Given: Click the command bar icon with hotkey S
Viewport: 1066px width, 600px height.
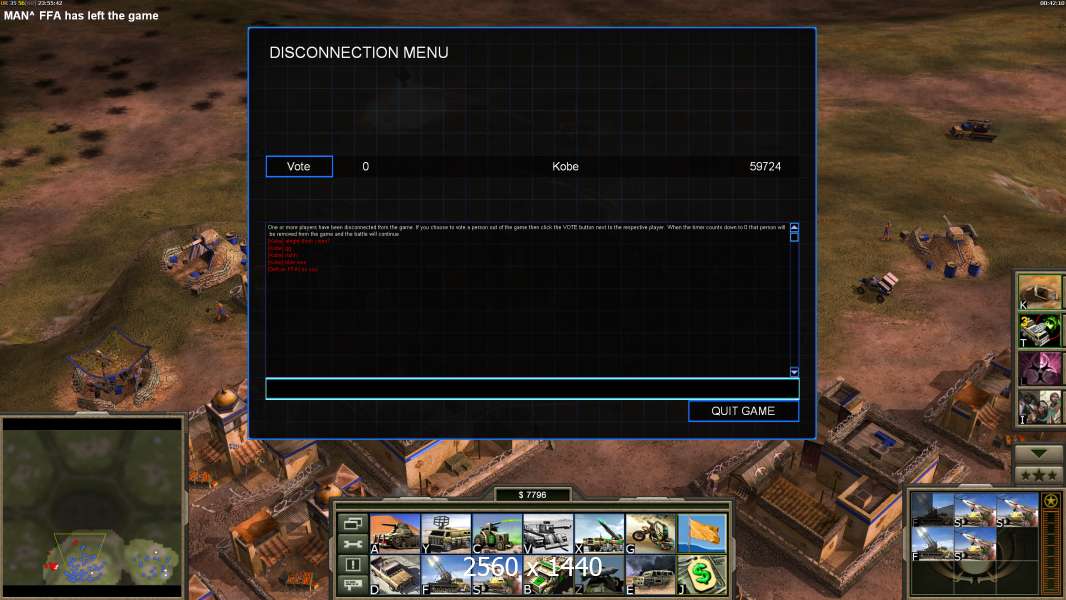Looking at the screenshot, I should click(497, 575).
